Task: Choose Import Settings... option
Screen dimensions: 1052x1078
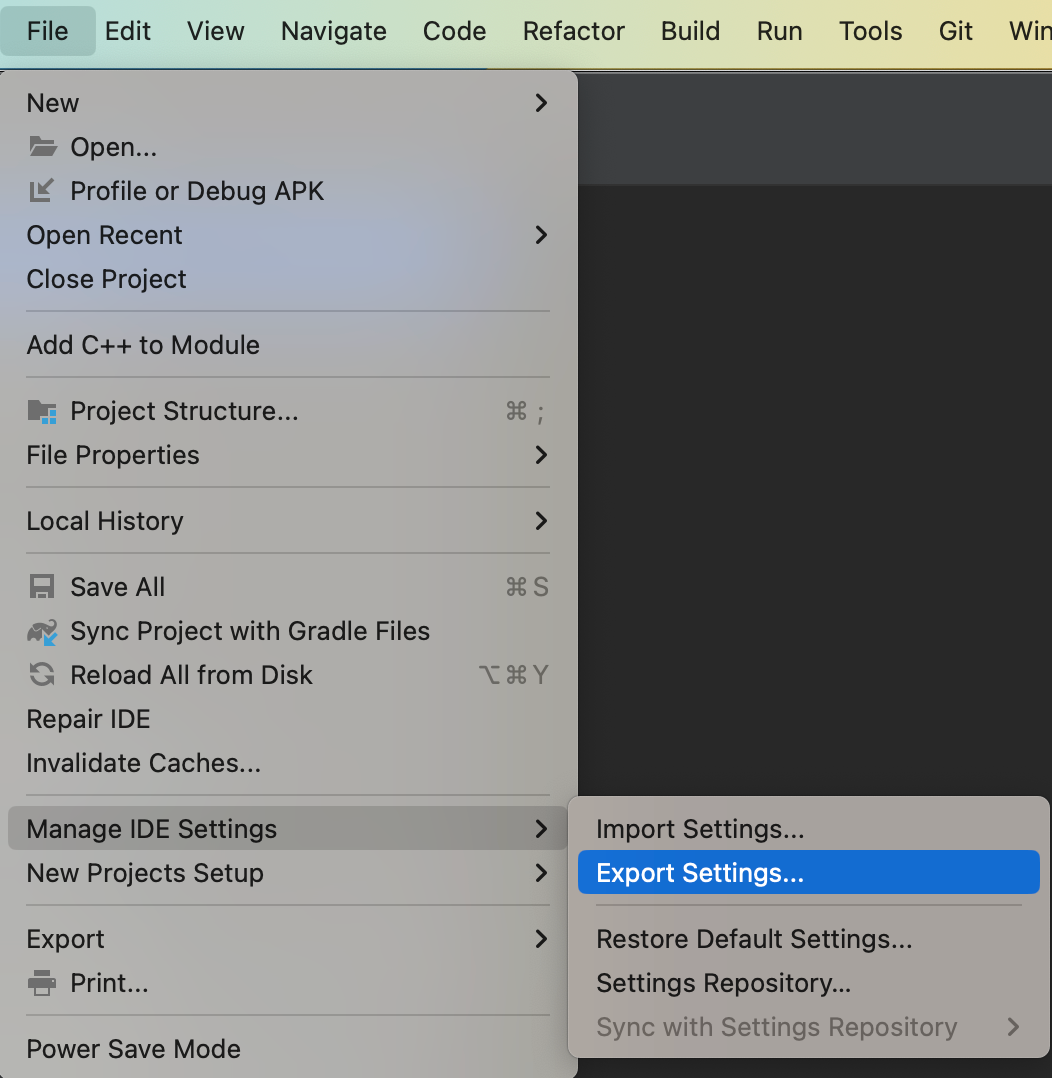Action: pos(700,829)
